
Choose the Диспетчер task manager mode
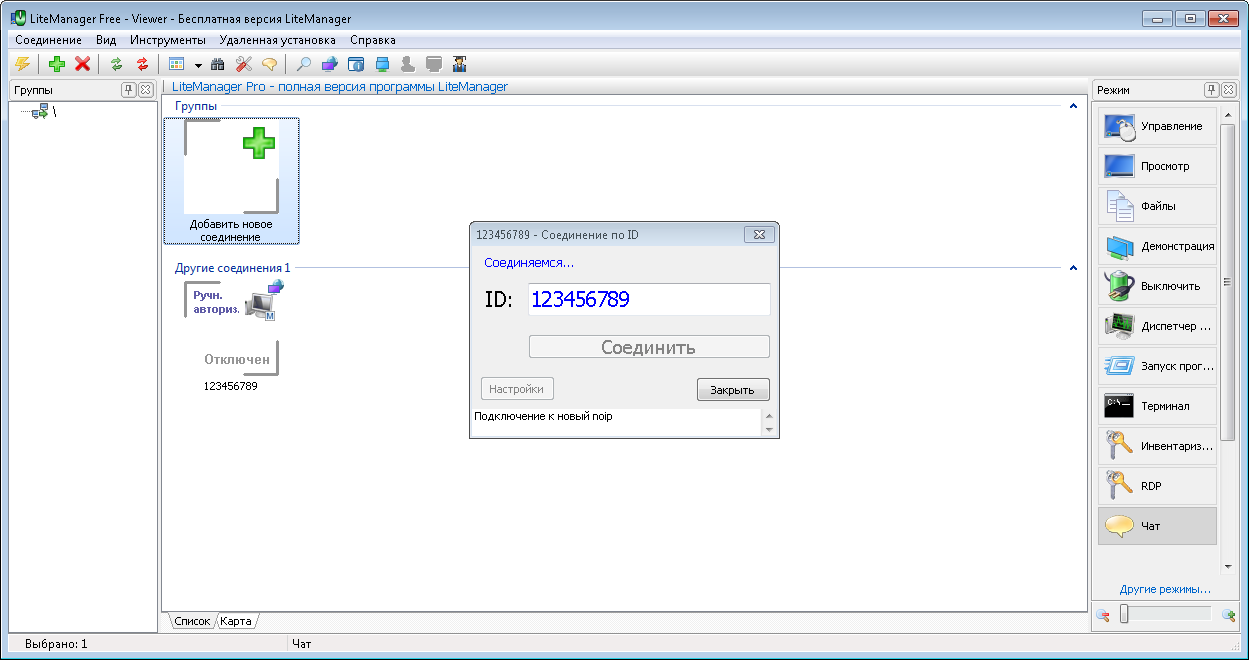point(1158,326)
